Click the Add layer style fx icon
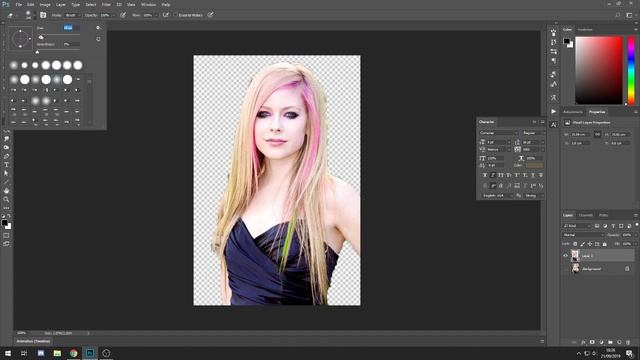Screen dimensions: 640x360 [x=583, y=342]
